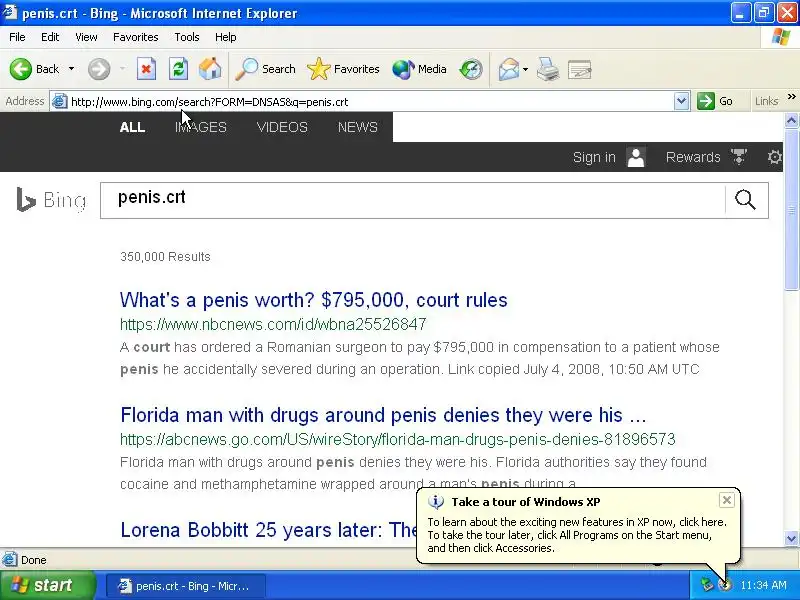Expand the Links toolbar chevron
The width and height of the screenshot is (800, 600).
pos(791,97)
